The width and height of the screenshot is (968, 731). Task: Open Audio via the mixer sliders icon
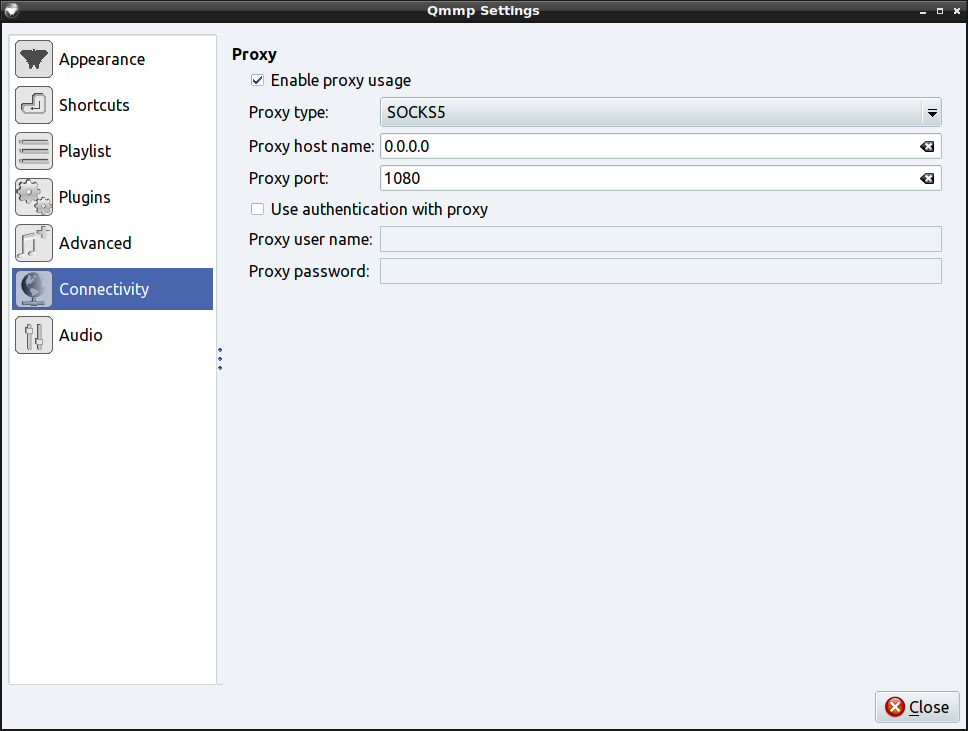(x=34, y=336)
